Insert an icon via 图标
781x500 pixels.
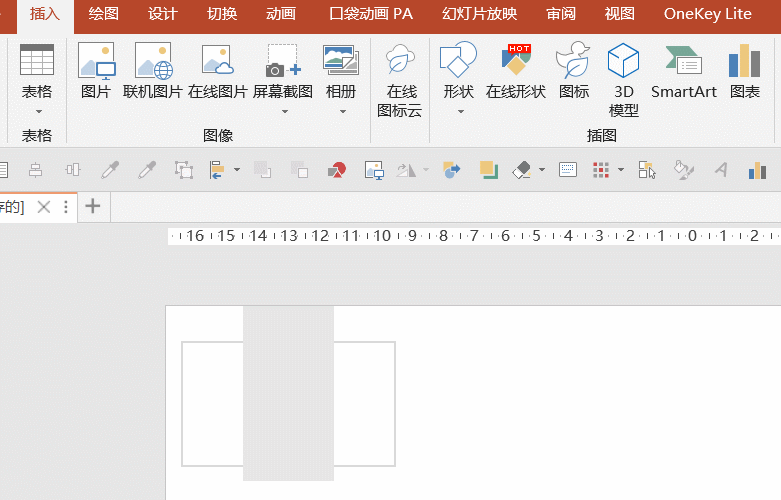pyautogui.click(x=574, y=70)
